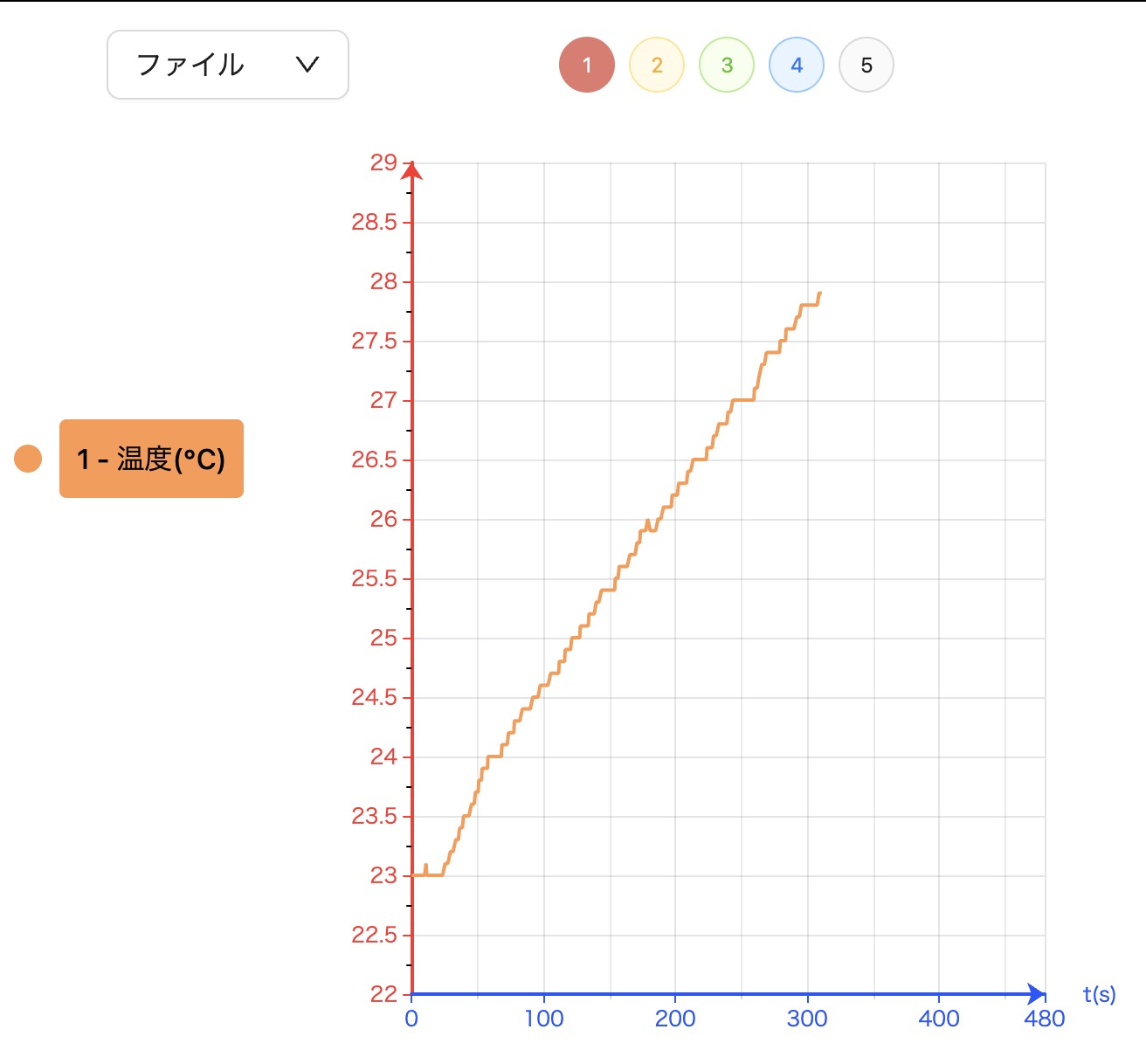The image size is (1146, 1064).
Task: Click the 1 - 温度(°C) legend button
Action: point(151,459)
